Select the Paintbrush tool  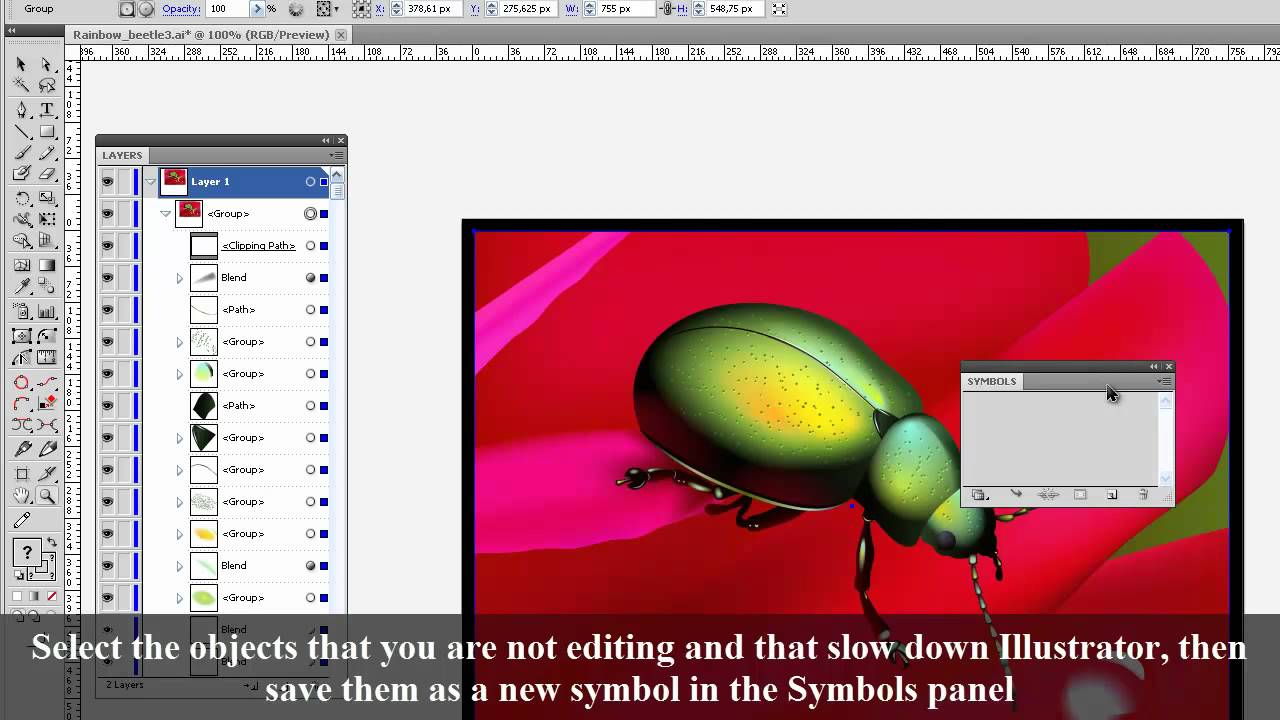point(21,153)
